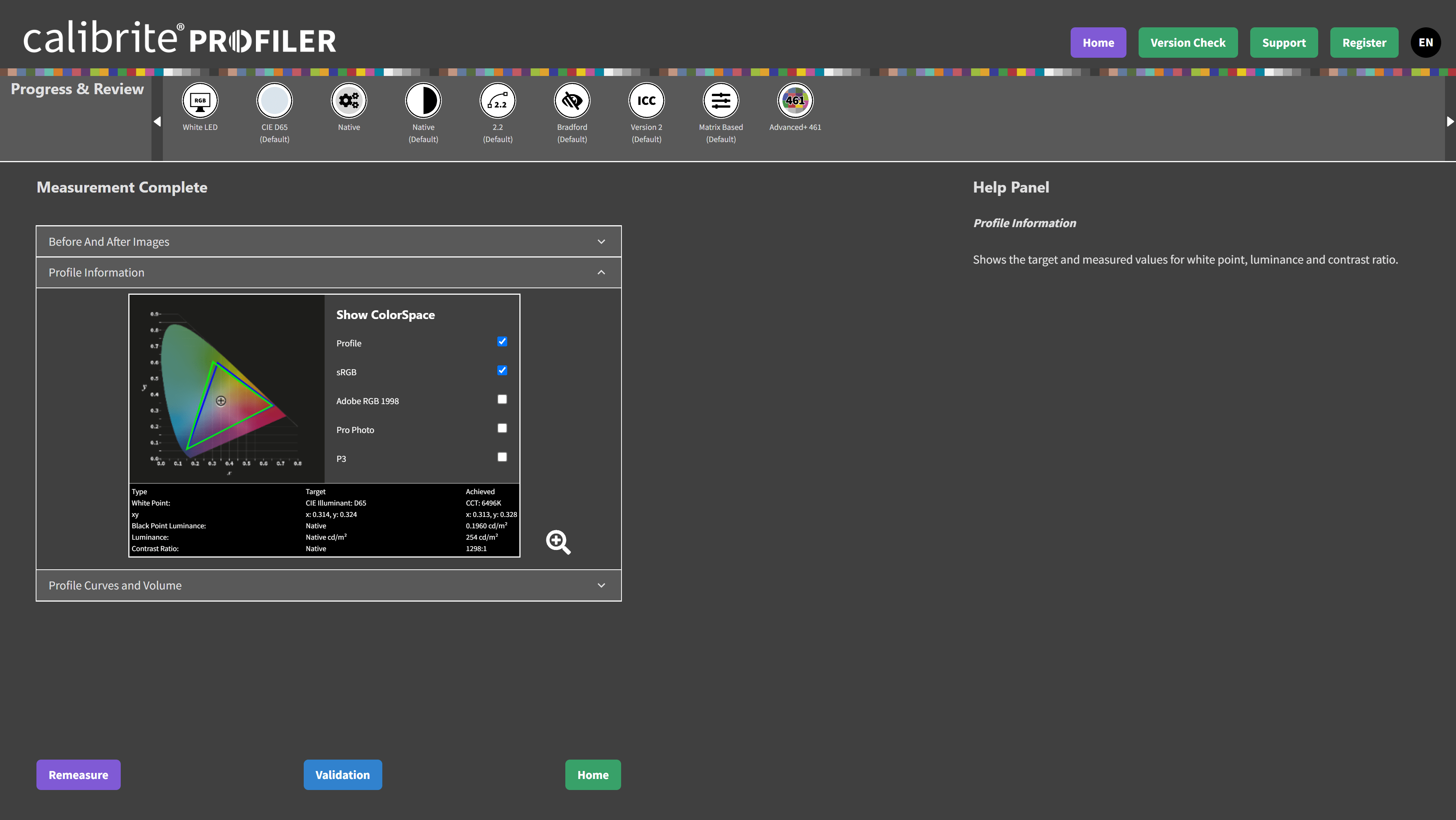The image size is (1456, 820).
Task: Click the calibrite PROFILER logo
Action: coord(180,37)
